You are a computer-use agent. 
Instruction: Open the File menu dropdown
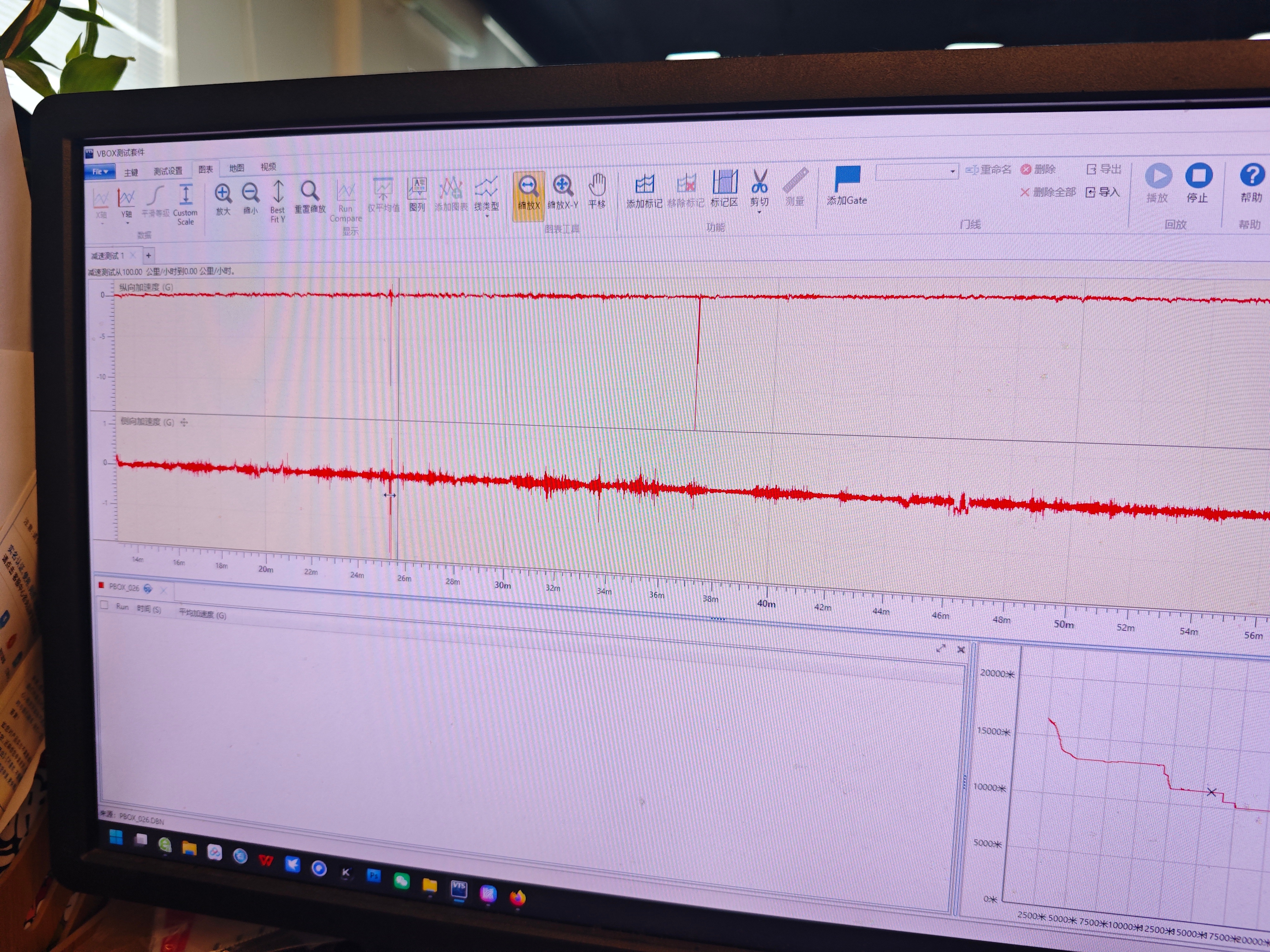tap(100, 172)
